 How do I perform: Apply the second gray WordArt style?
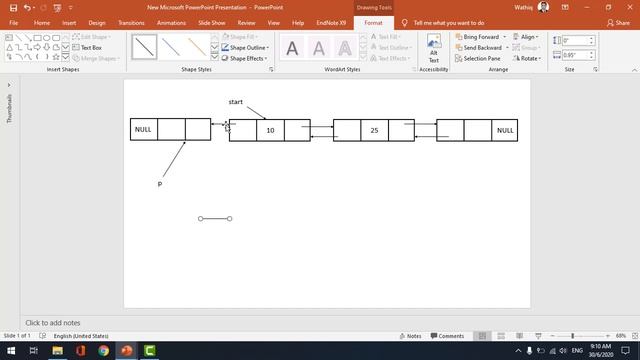(x=319, y=48)
